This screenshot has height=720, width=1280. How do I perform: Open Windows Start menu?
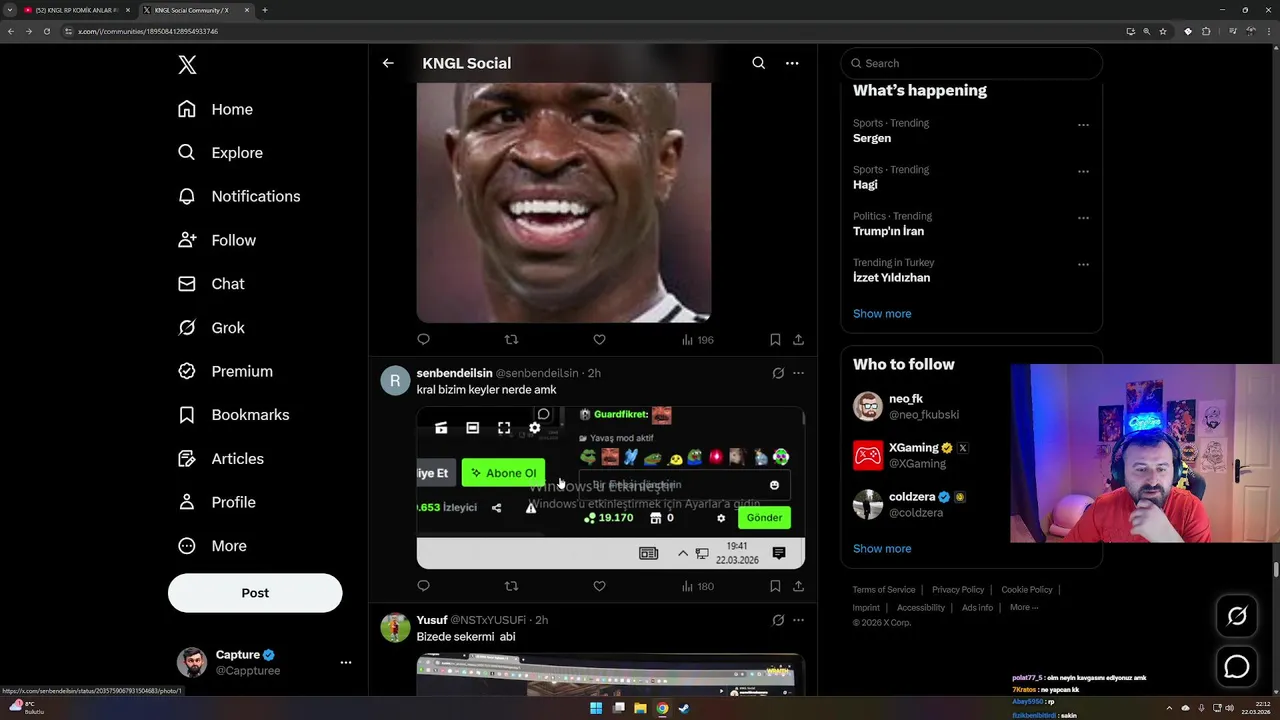pos(596,708)
